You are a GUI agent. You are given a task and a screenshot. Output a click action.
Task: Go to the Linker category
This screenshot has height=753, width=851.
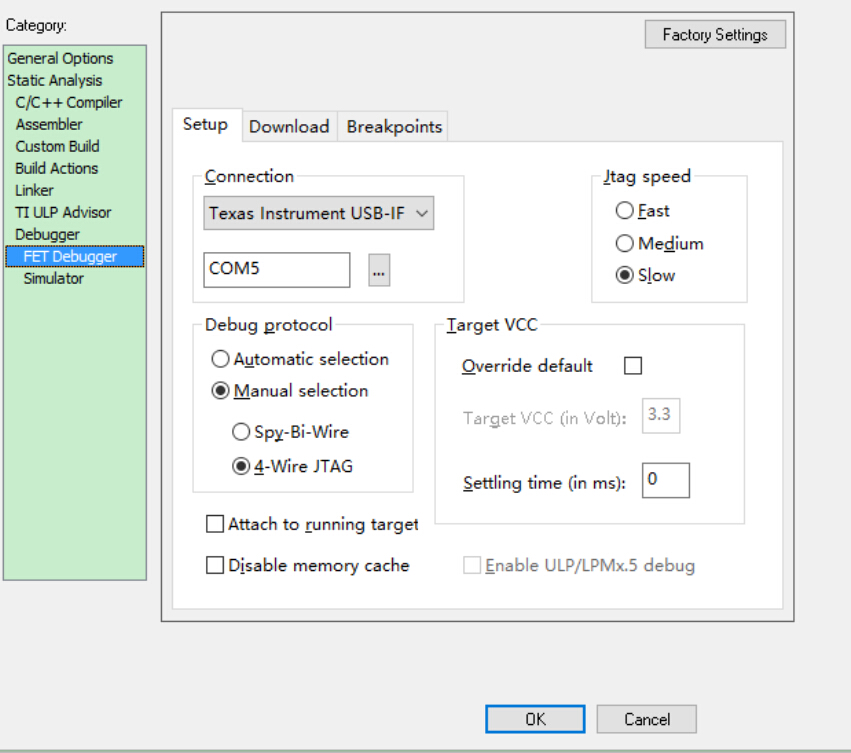(35, 190)
